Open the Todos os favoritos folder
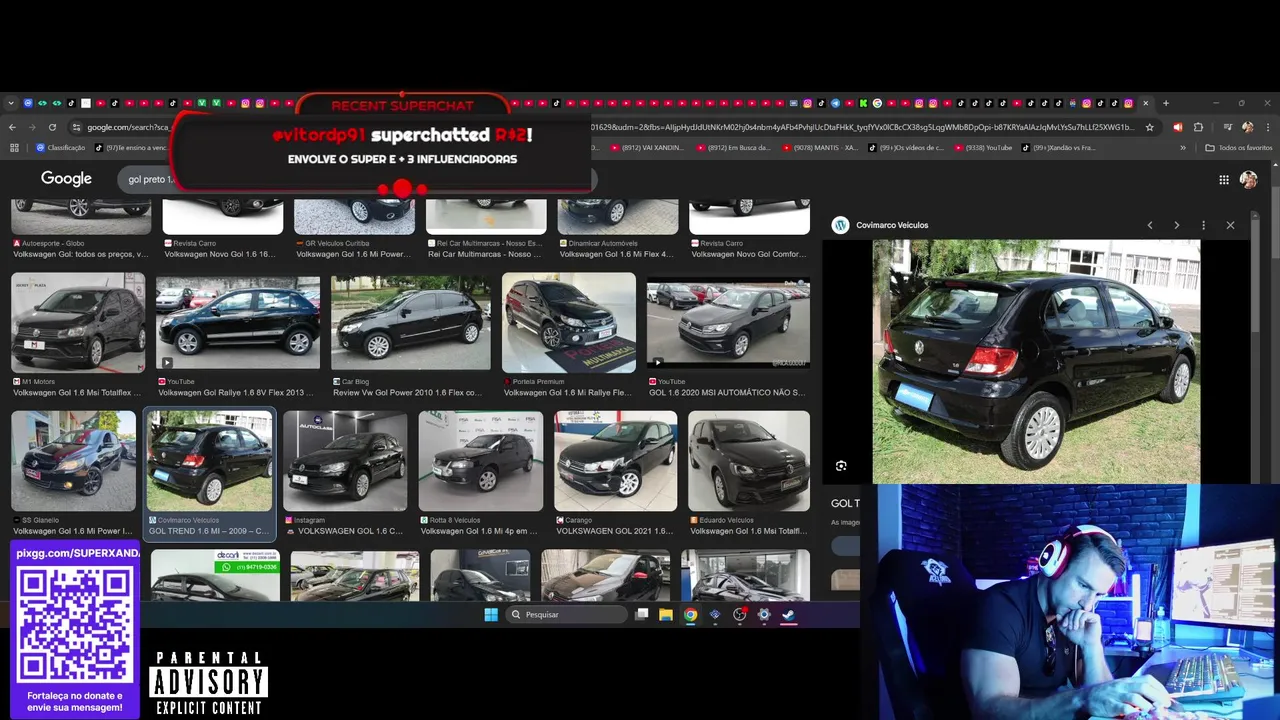 pos(1239,148)
